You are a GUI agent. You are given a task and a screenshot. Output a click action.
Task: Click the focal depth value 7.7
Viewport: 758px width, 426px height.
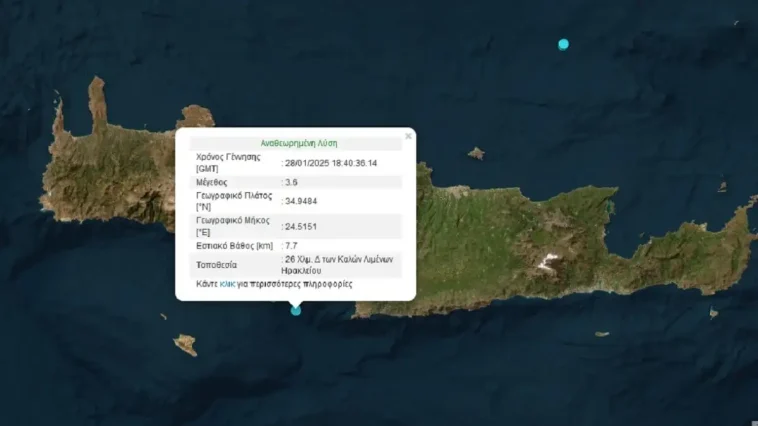pyautogui.click(x=293, y=245)
